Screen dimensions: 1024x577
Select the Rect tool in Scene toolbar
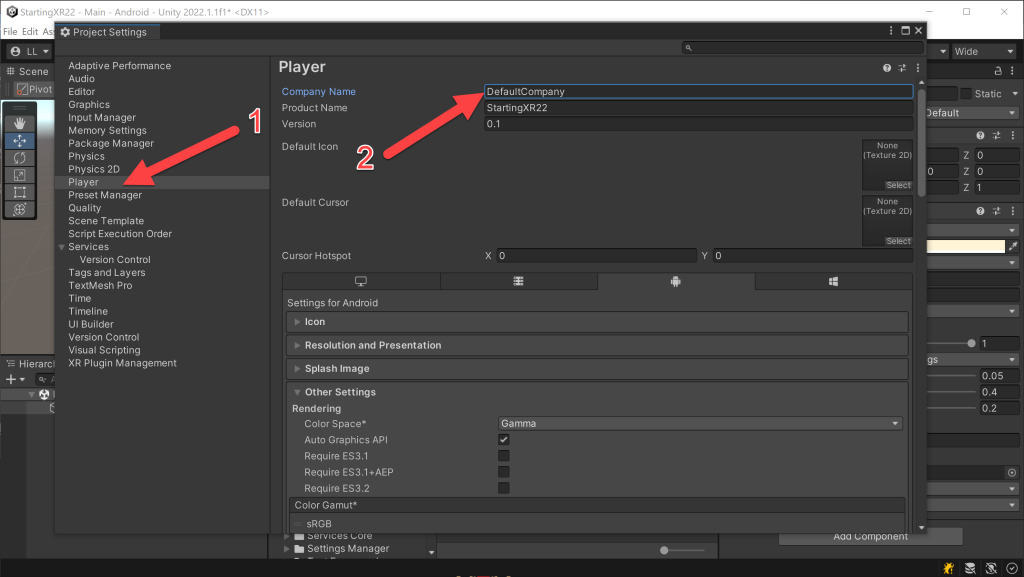tap(20, 192)
